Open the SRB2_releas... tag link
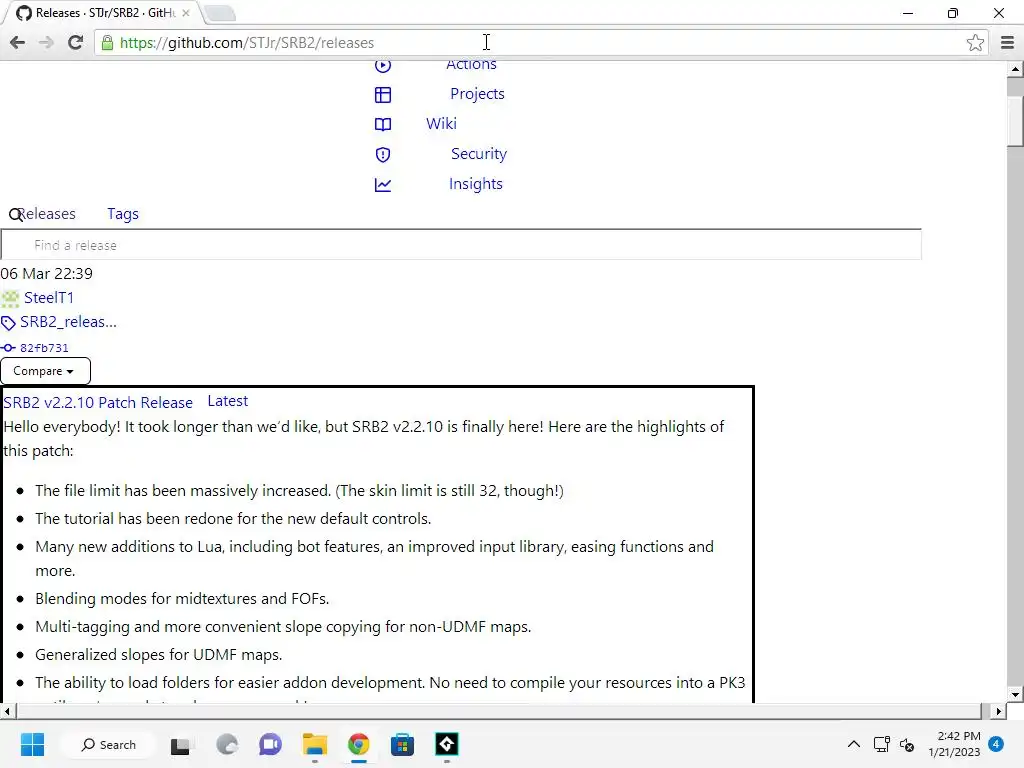 click(x=69, y=322)
